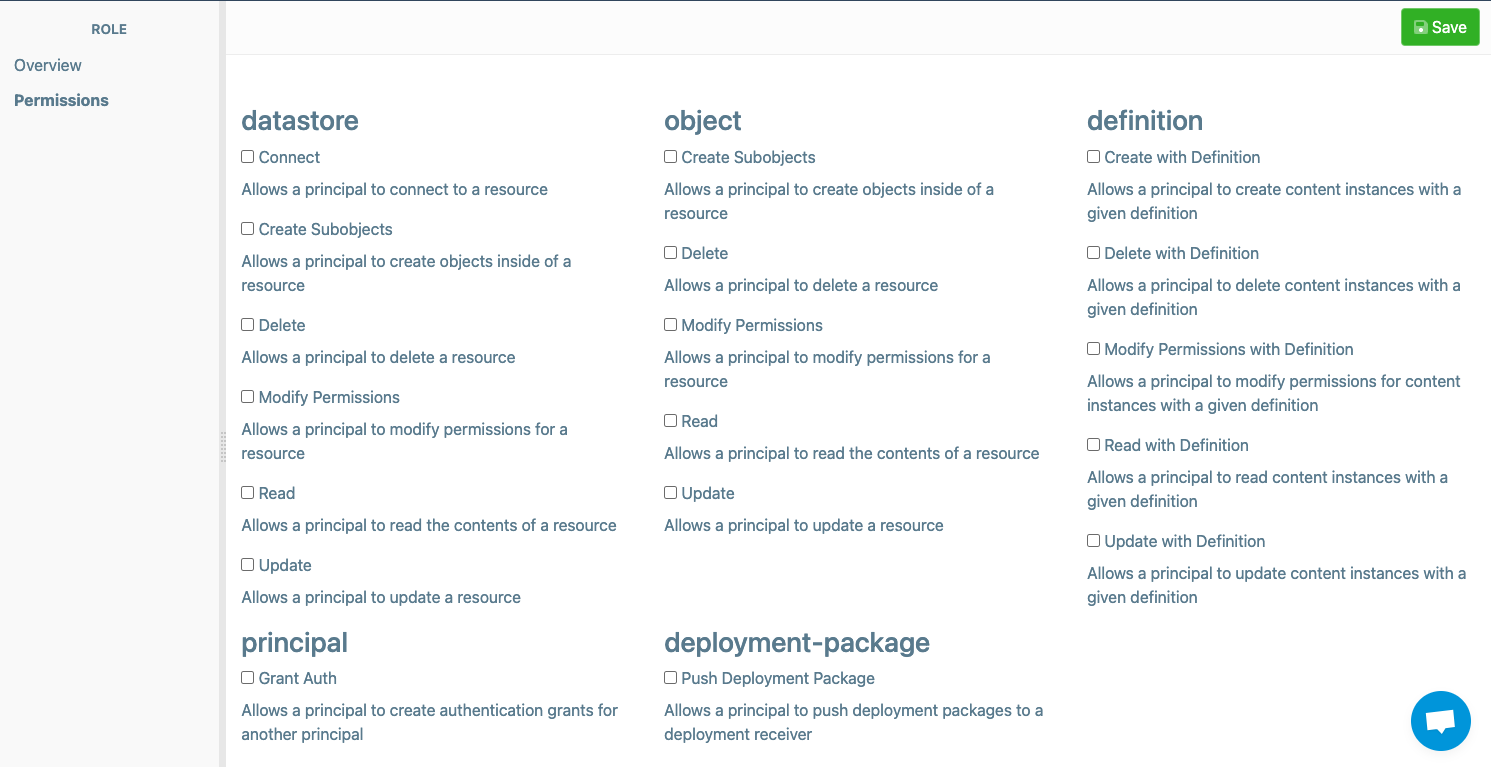Enable Modify Permissions with Definition checkbox
Viewport: 1491px width, 767px height.
click(x=1093, y=349)
